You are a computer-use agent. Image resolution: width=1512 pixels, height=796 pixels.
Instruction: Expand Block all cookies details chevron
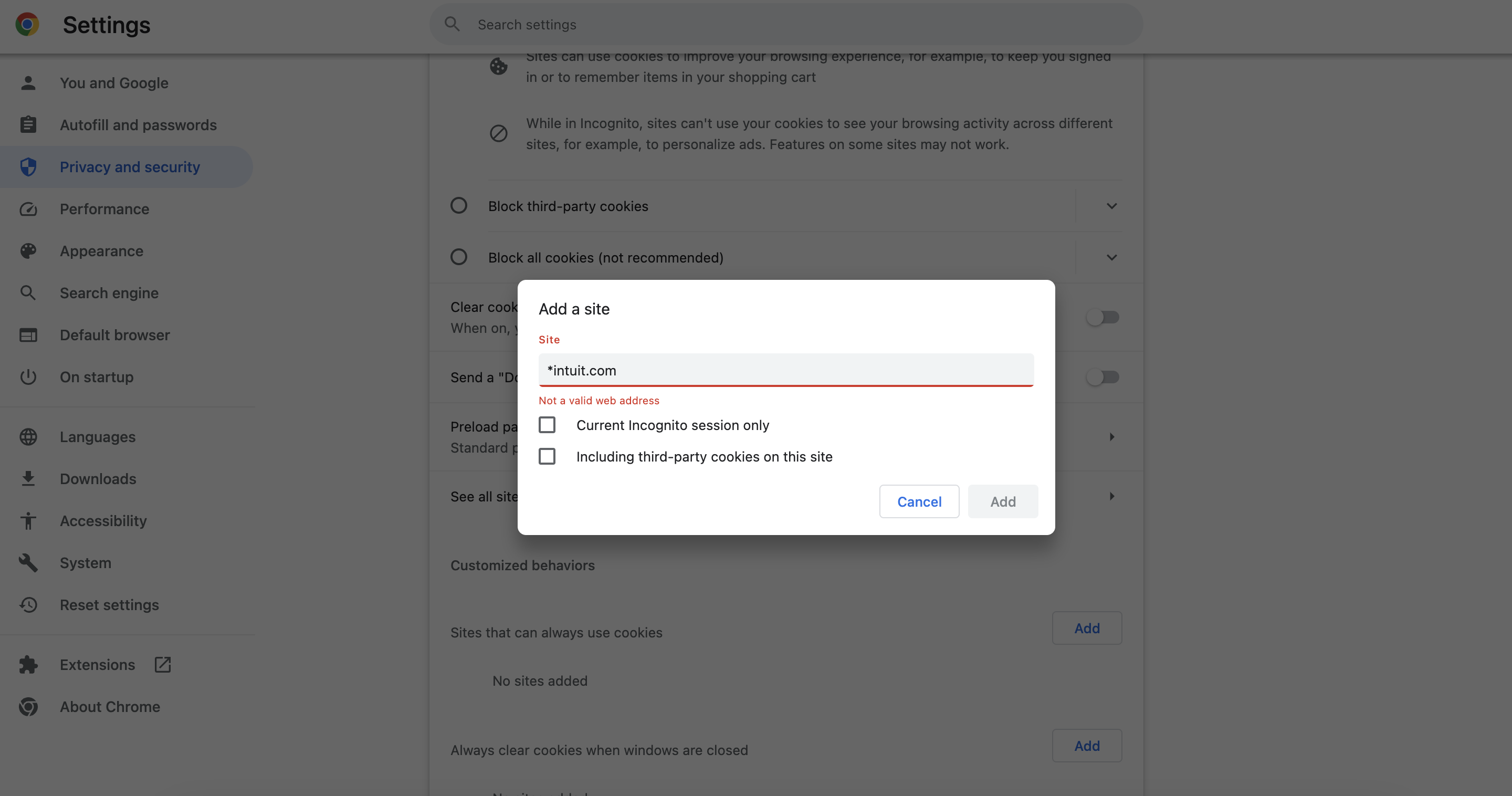point(1111,257)
